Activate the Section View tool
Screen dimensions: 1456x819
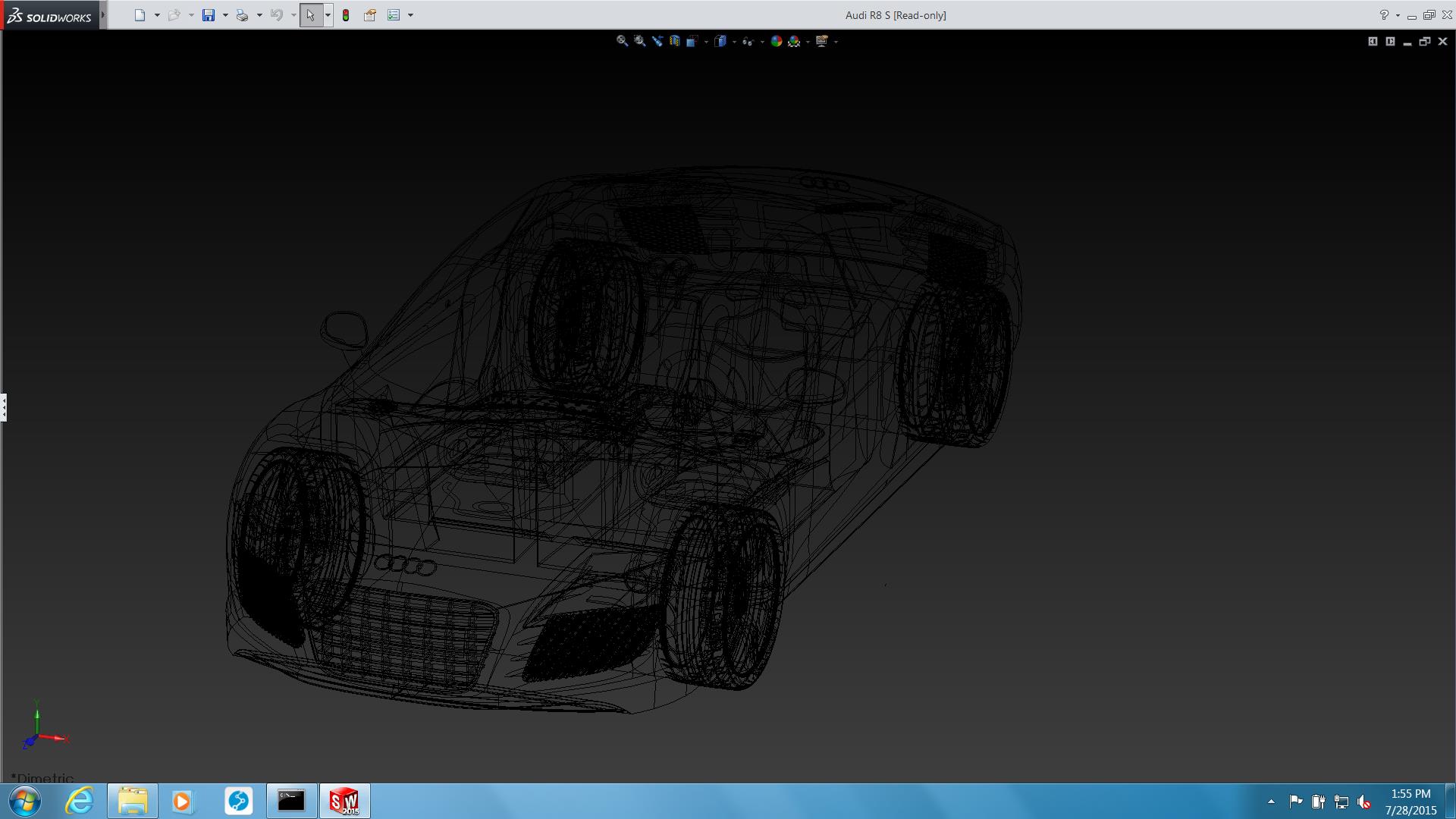tap(674, 42)
